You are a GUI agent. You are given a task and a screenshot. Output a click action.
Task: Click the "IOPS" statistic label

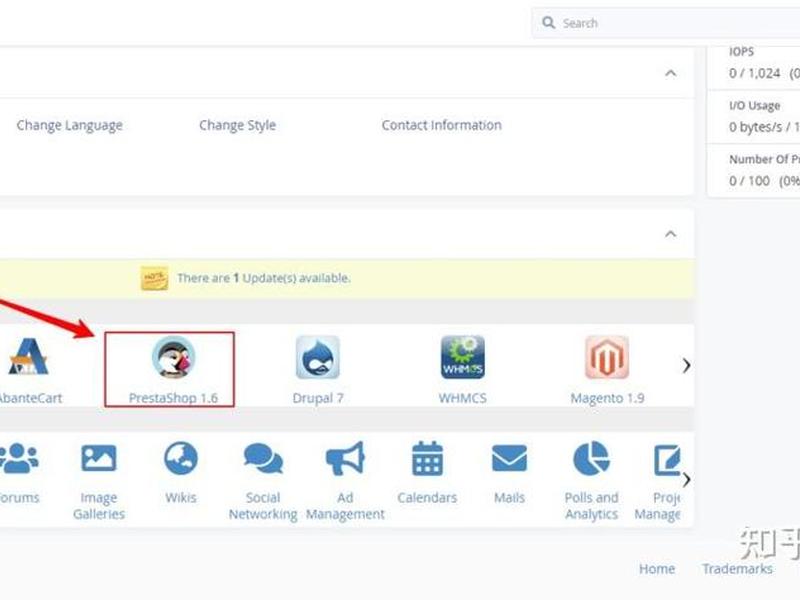(741, 52)
